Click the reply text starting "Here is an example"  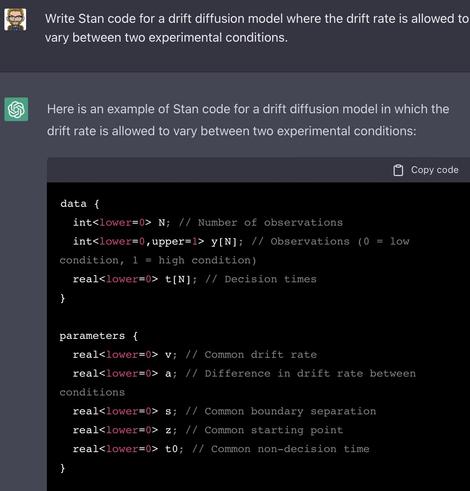[x=248, y=120]
